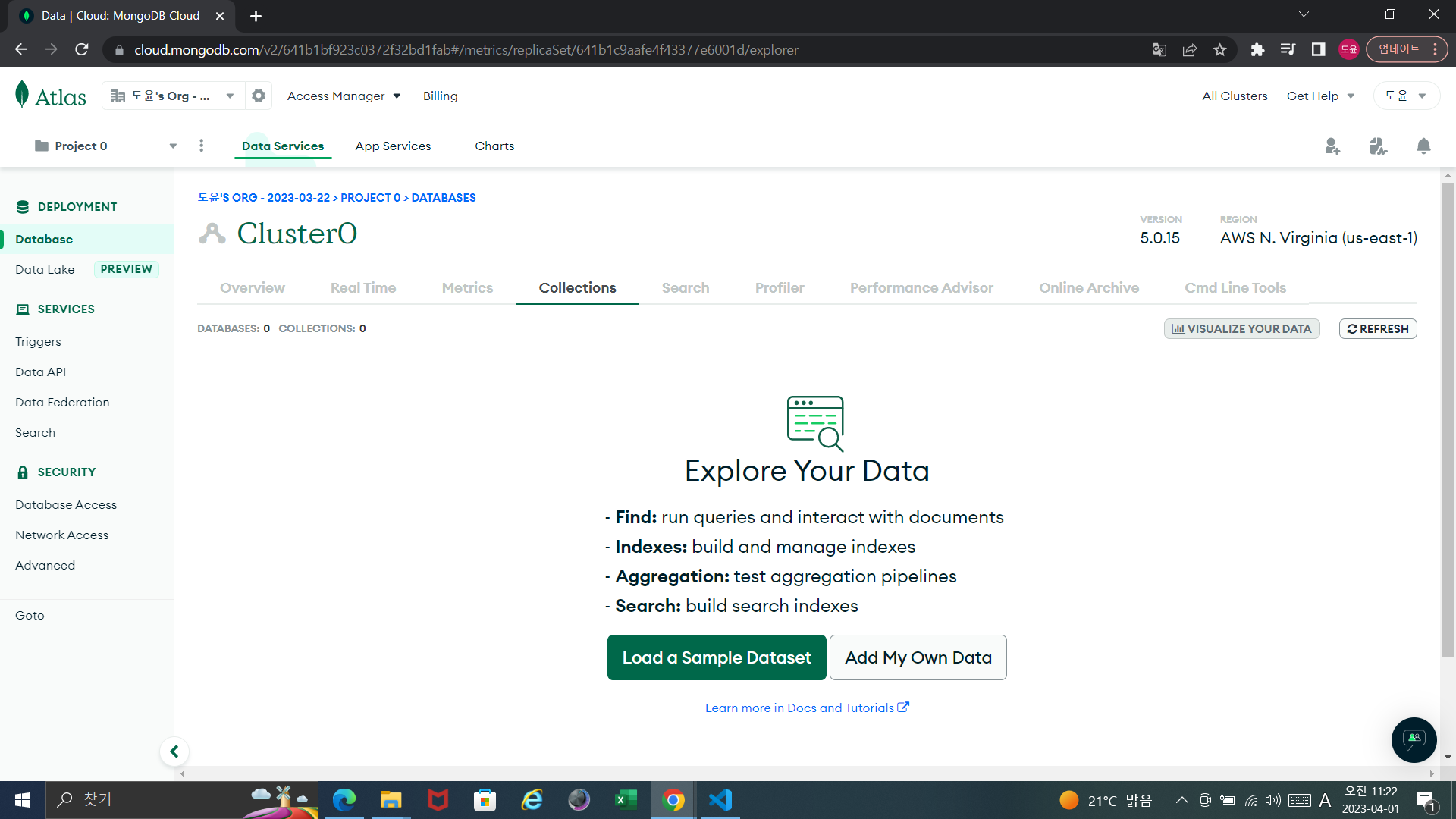Open Learn more in Docs and Tutorials link

tap(807, 708)
